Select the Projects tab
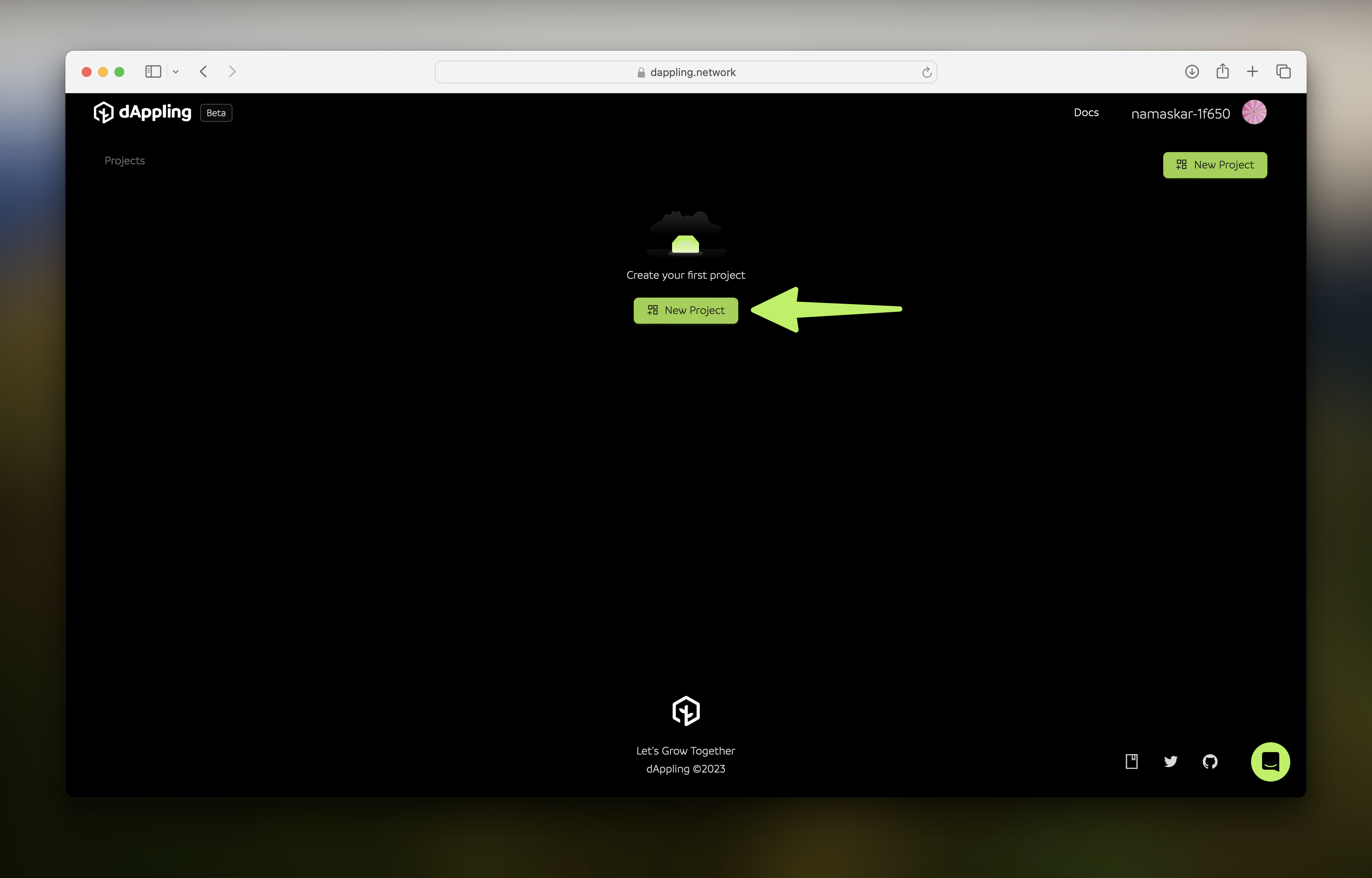Image resolution: width=1372 pixels, height=878 pixels. click(x=125, y=161)
